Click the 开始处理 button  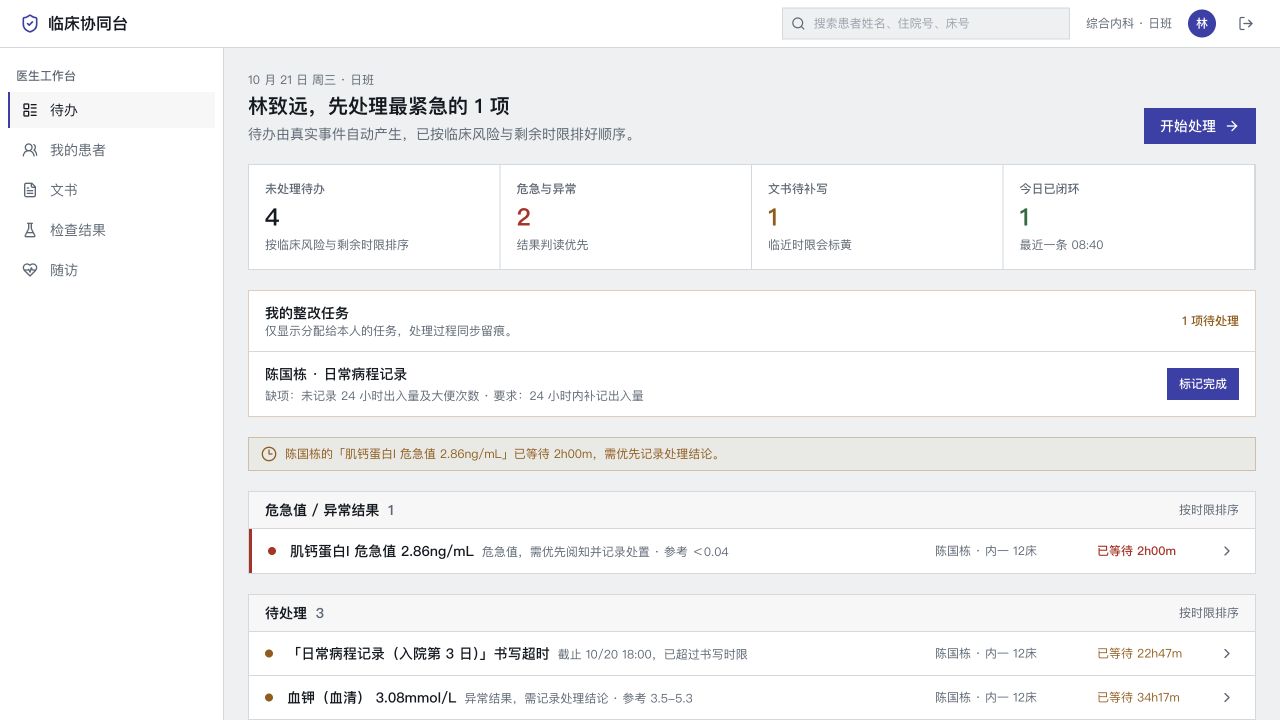(x=1200, y=126)
